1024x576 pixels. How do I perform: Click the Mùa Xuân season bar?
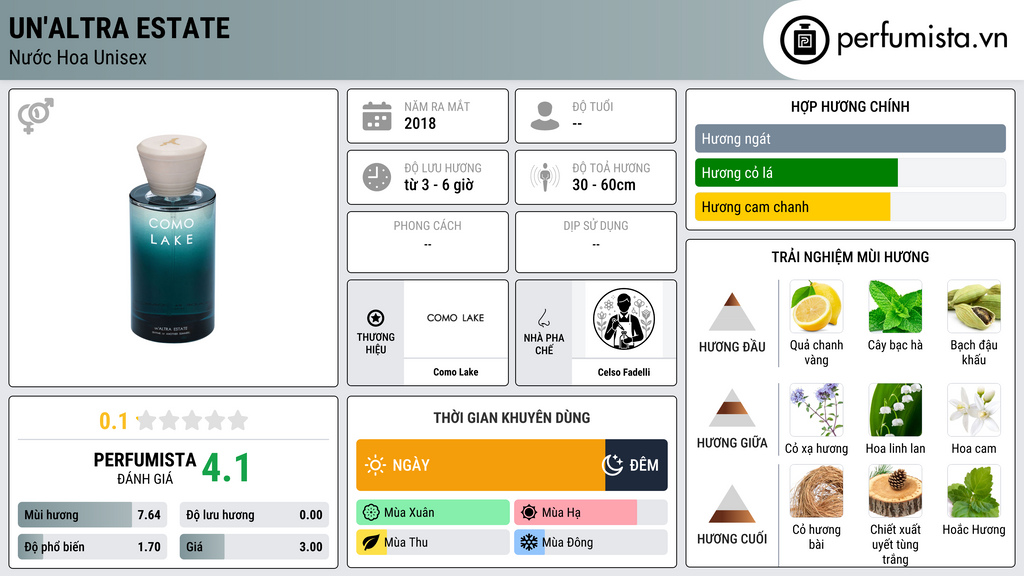[x=433, y=513]
